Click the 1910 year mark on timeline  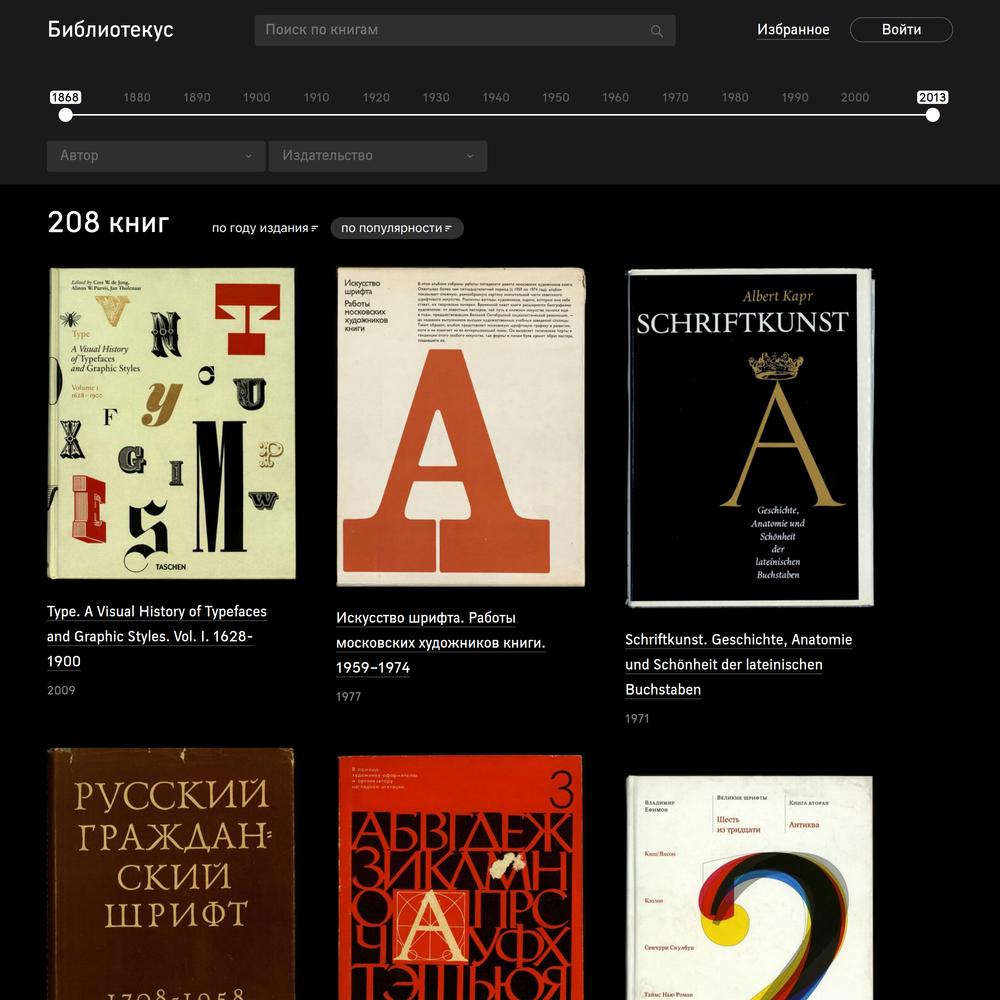click(x=316, y=98)
